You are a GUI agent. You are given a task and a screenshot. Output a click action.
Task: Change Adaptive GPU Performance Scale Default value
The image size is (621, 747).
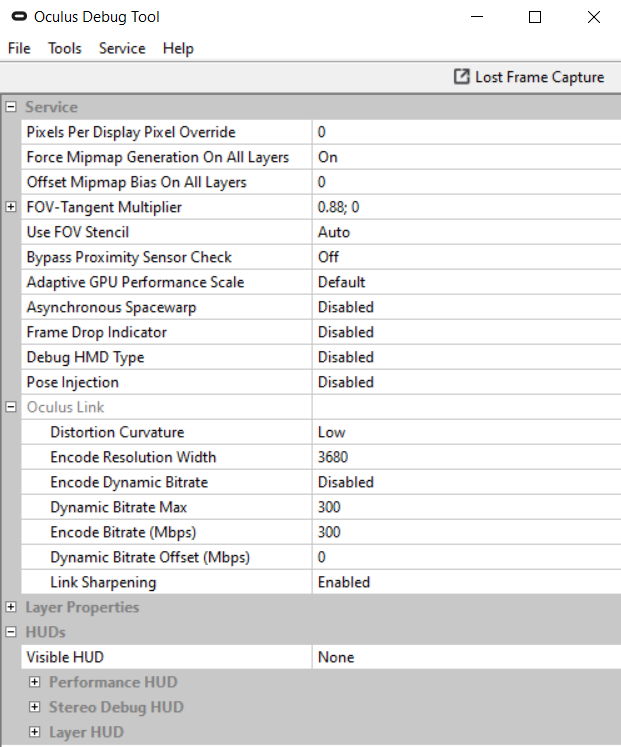[x=467, y=282]
